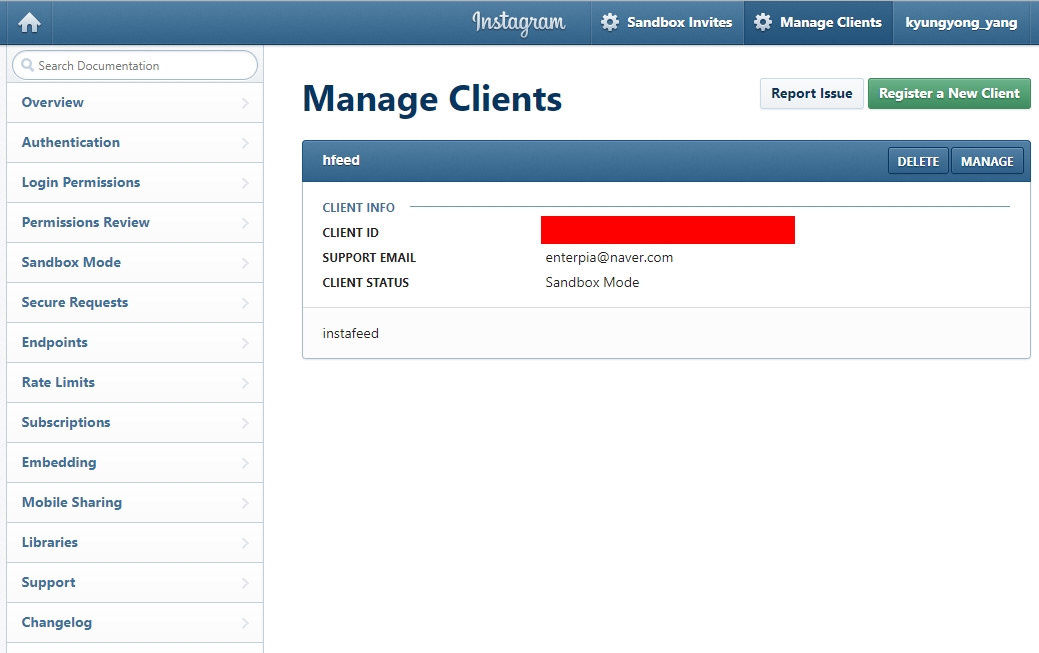Open Mobile Sharing sidebar item
The width and height of the screenshot is (1039, 653).
point(72,502)
